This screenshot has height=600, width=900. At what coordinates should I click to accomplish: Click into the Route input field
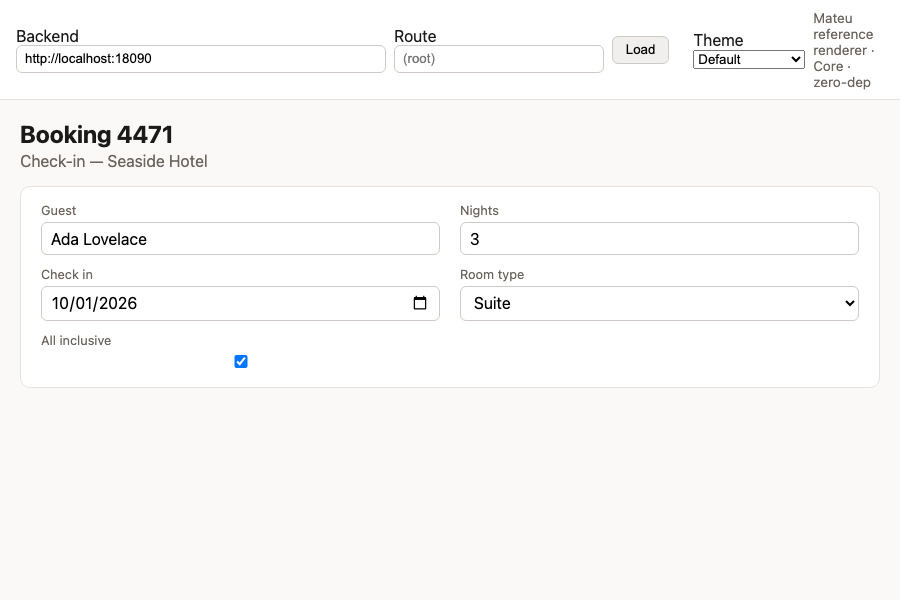(x=499, y=59)
